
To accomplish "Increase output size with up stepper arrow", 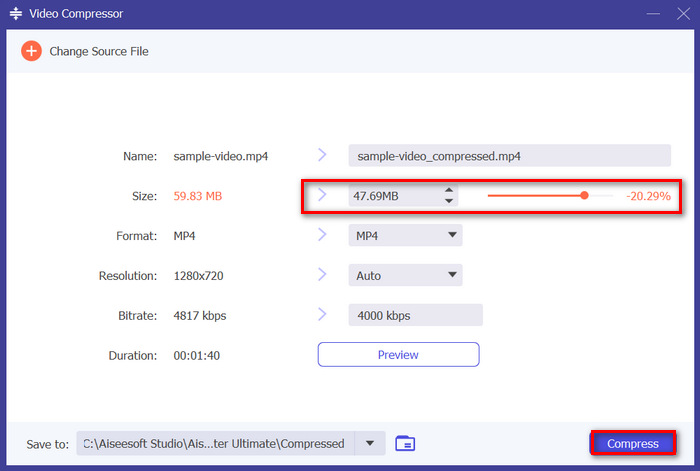I will (x=449, y=190).
